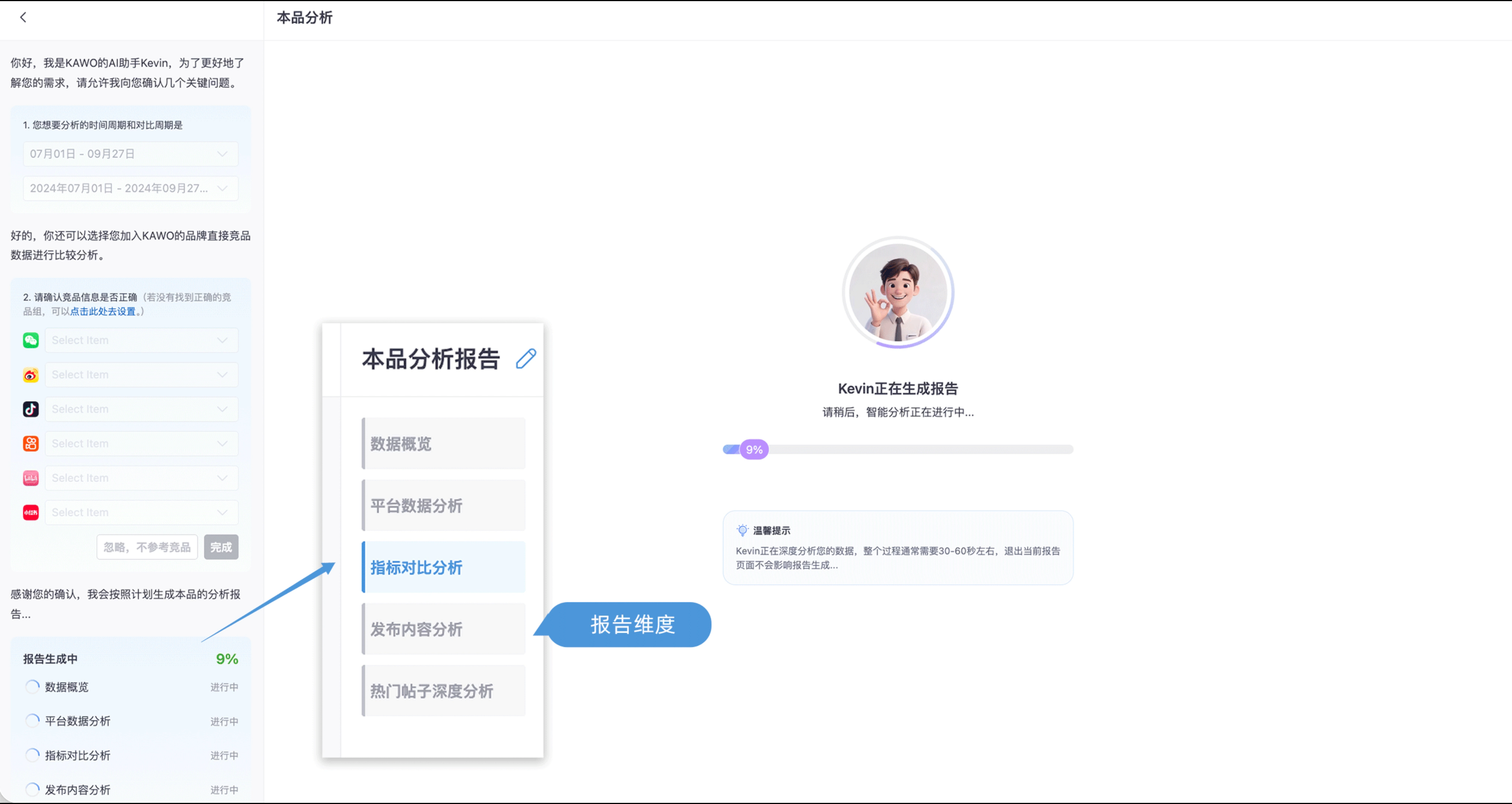Screen dimensions: 1512x804
Task: Click 忽略，不参考竞品 button
Action: (147, 547)
